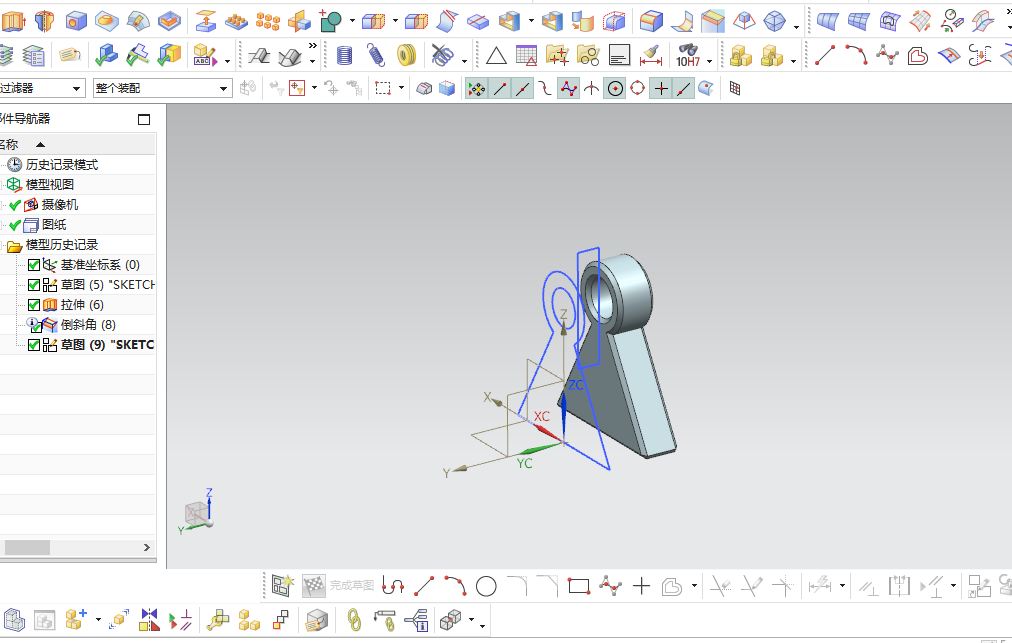Toggle the 摄像机 green check mark
The width and height of the screenshot is (1012, 643).
(15, 205)
